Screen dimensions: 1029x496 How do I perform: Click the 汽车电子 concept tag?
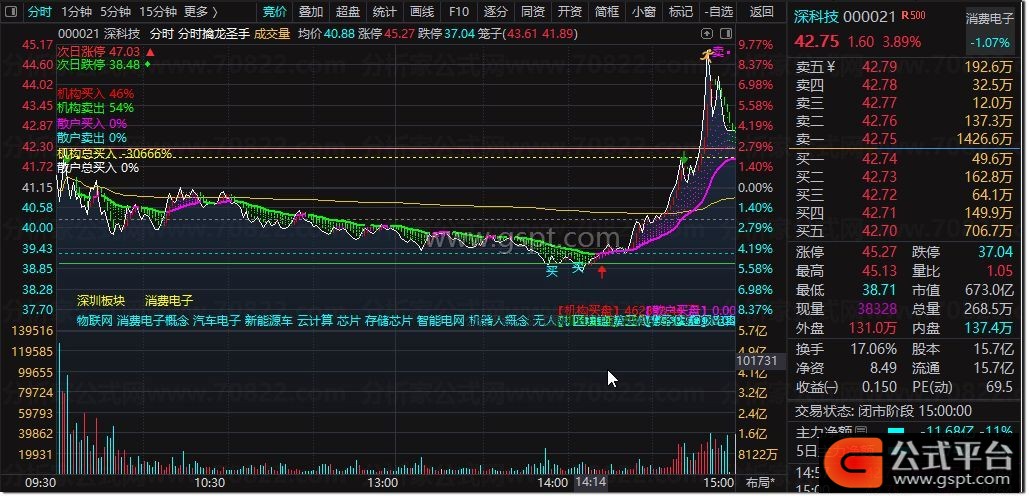(217, 321)
